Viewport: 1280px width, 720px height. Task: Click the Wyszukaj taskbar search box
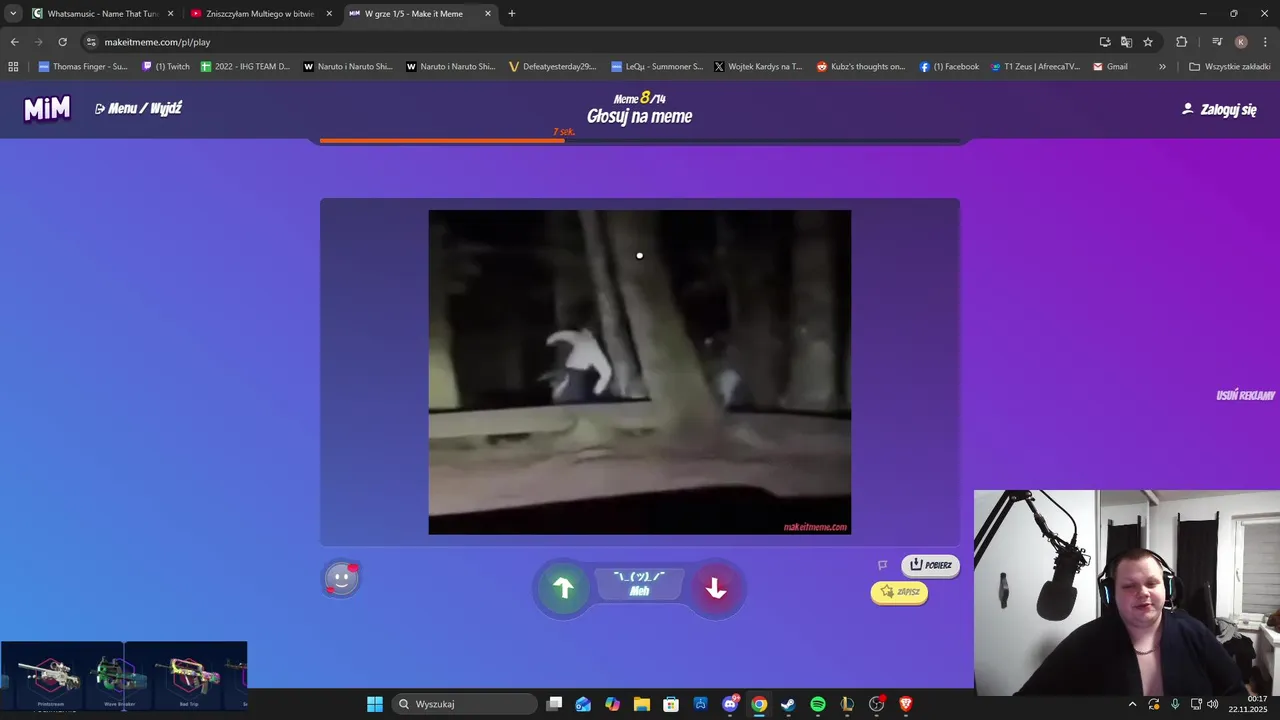[464, 704]
